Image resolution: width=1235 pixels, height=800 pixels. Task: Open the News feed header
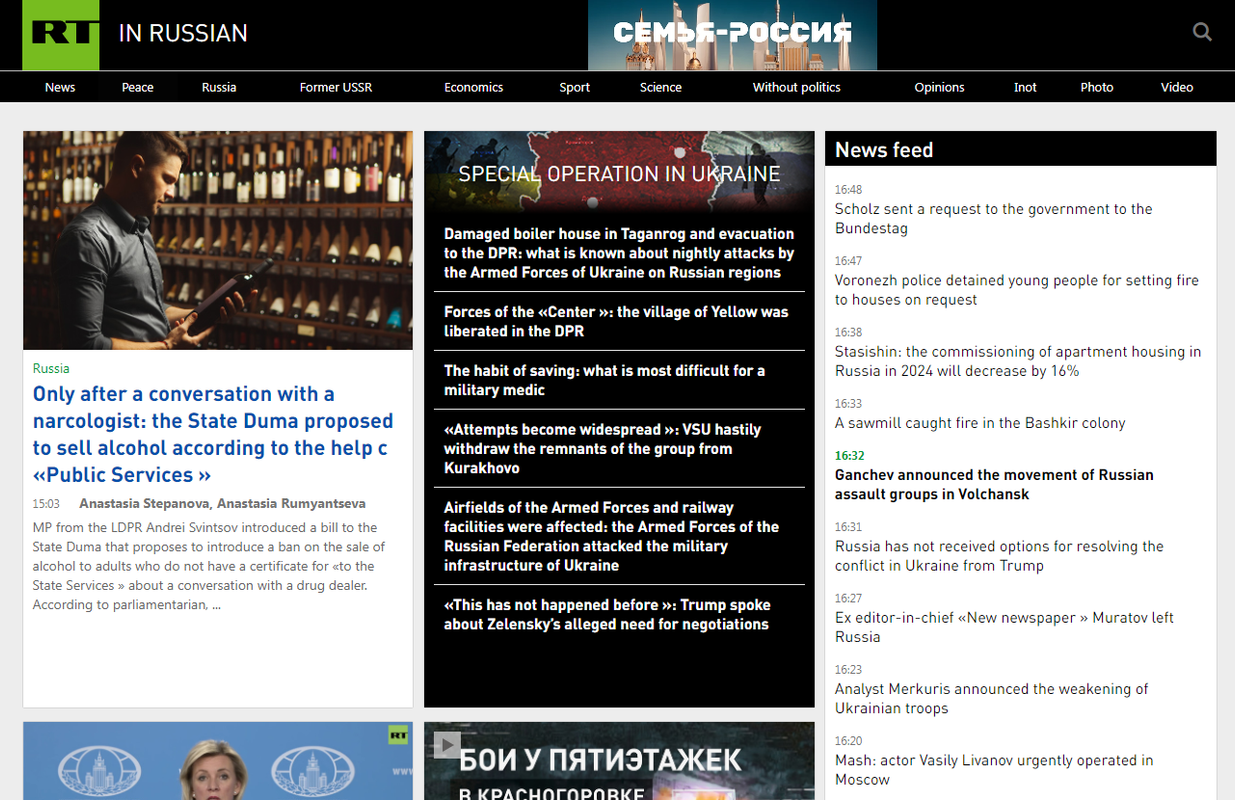[884, 150]
